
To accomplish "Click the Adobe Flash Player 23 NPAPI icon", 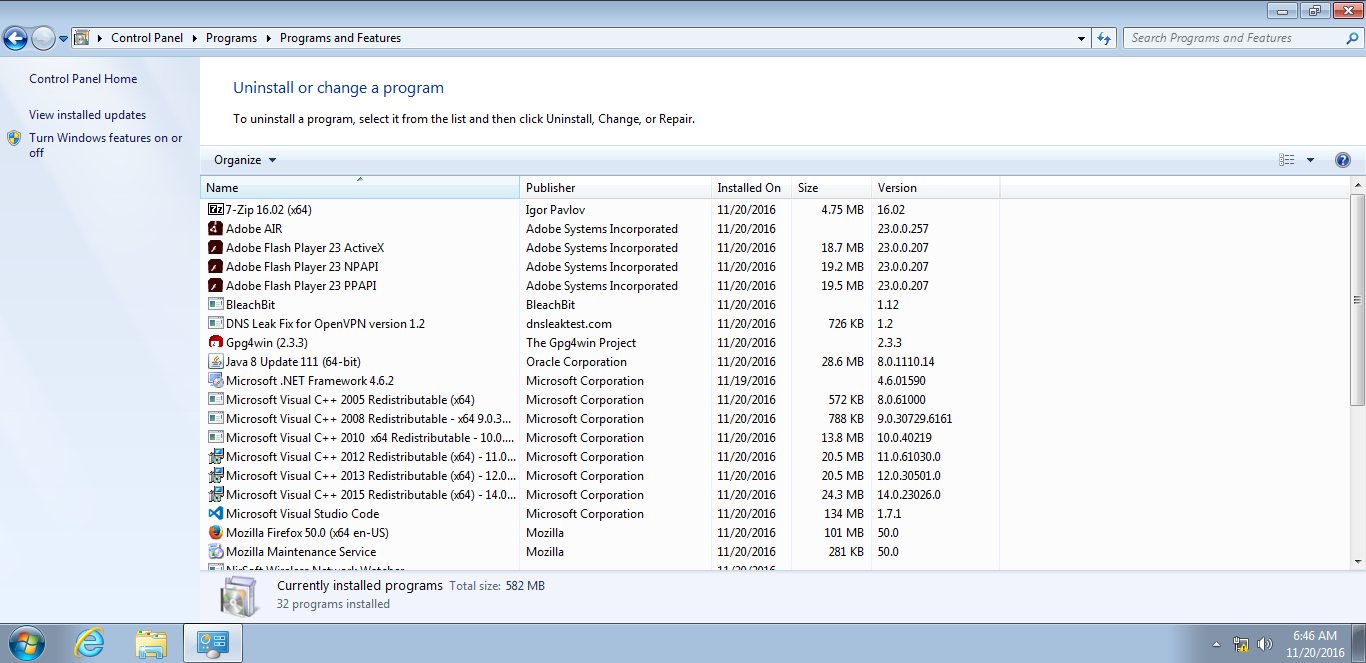I will (215, 267).
